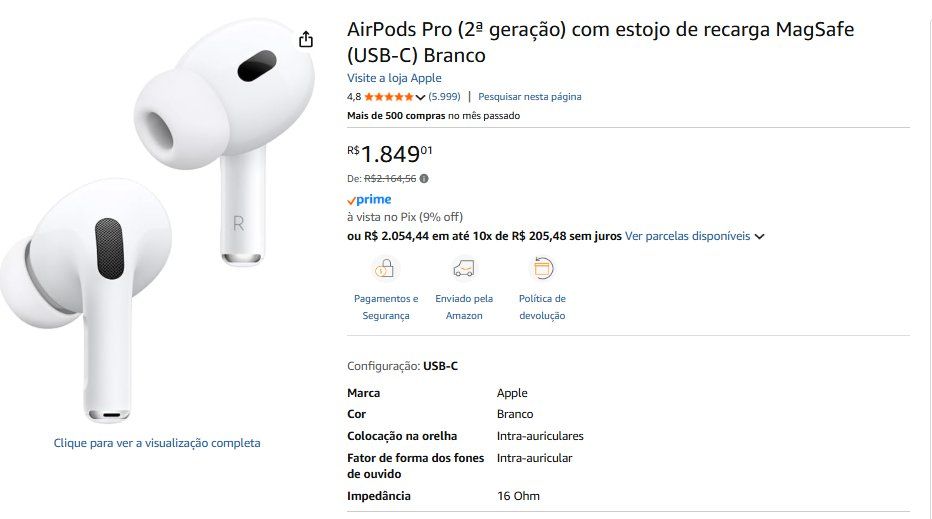Visit the Apple store link
Viewport: 932px width, 519px height.
tap(394, 78)
